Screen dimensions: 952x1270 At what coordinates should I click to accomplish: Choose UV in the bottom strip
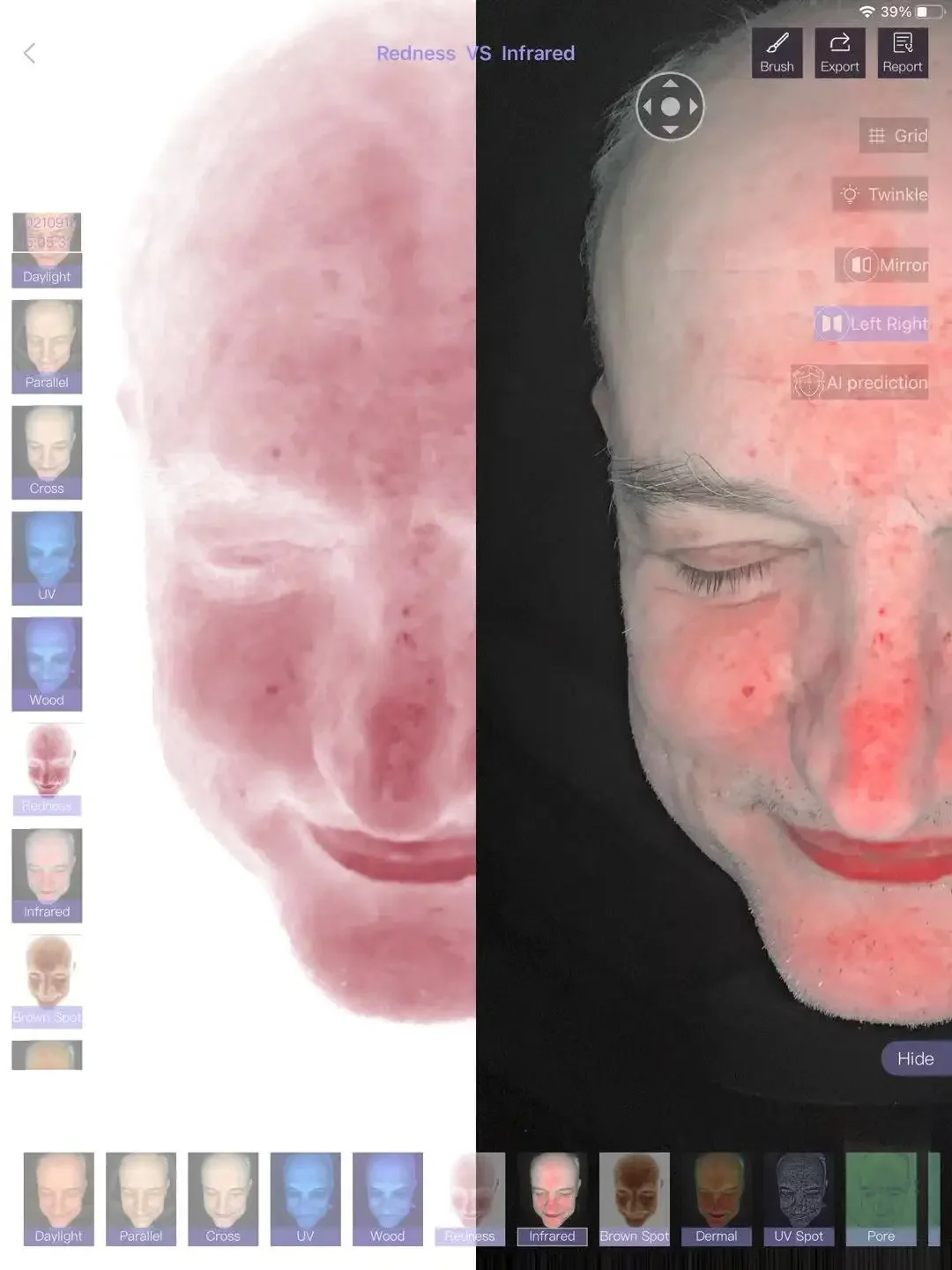click(305, 1199)
